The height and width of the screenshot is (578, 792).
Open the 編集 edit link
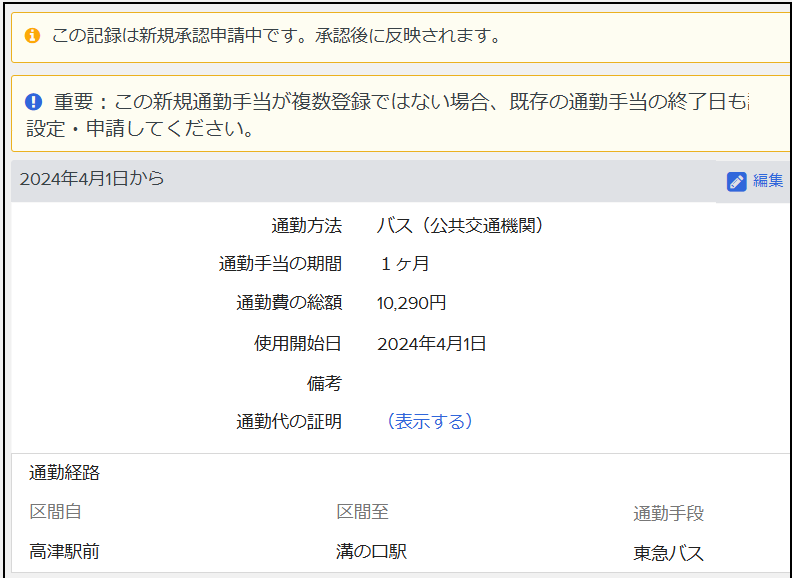click(x=768, y=181)
